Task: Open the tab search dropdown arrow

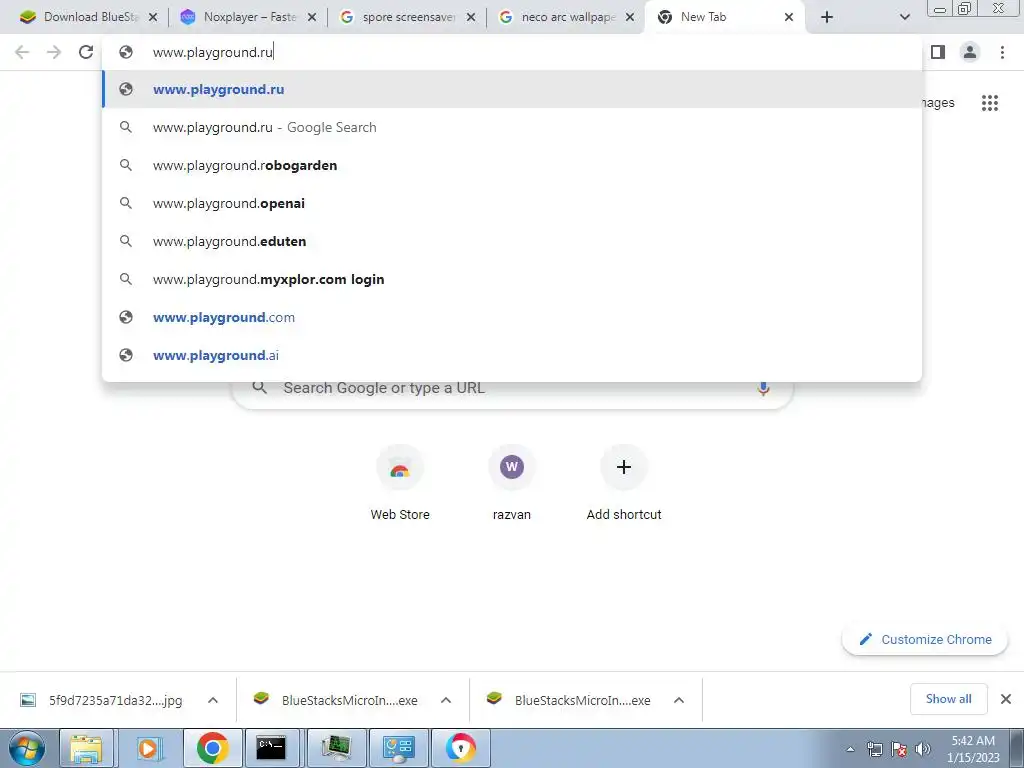Action: point(904,17)
